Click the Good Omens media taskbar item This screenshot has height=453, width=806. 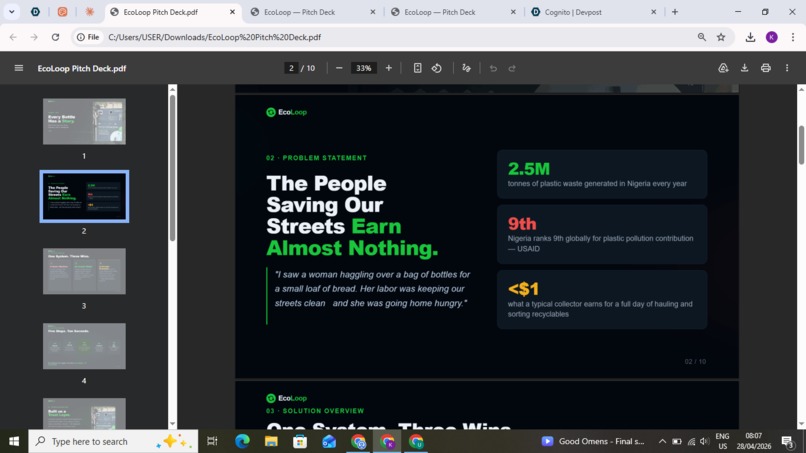(x=593, y=441)
